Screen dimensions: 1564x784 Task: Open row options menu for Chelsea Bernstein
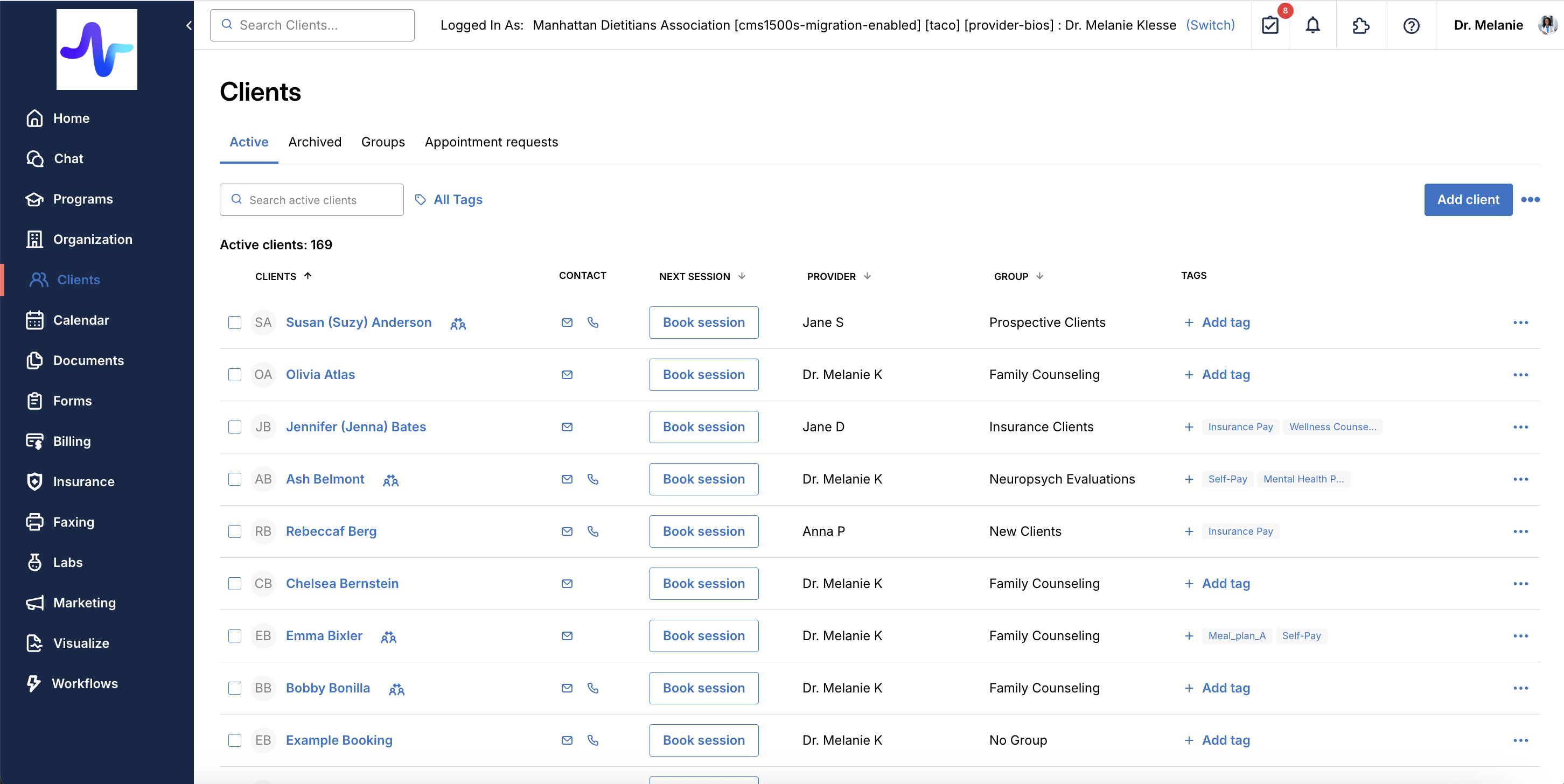point(1520,583)
